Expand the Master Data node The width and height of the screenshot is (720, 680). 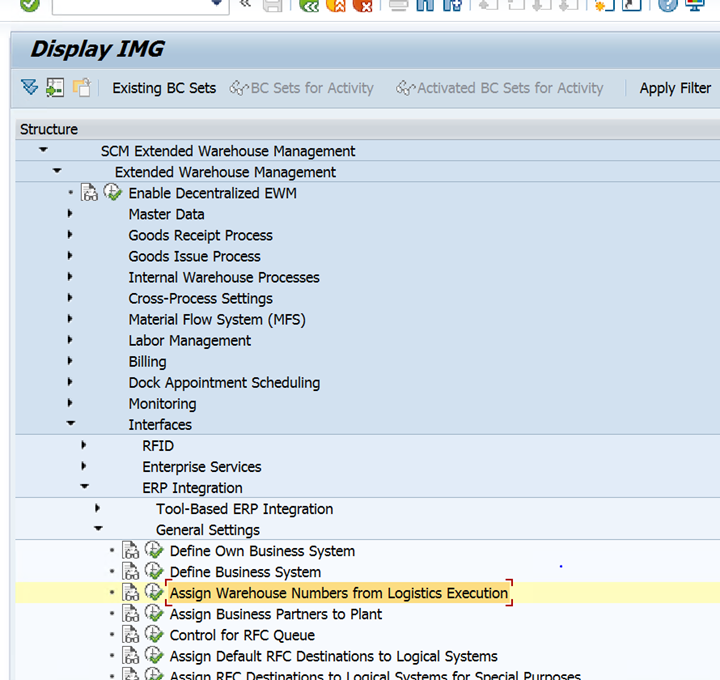pos(70,214)
